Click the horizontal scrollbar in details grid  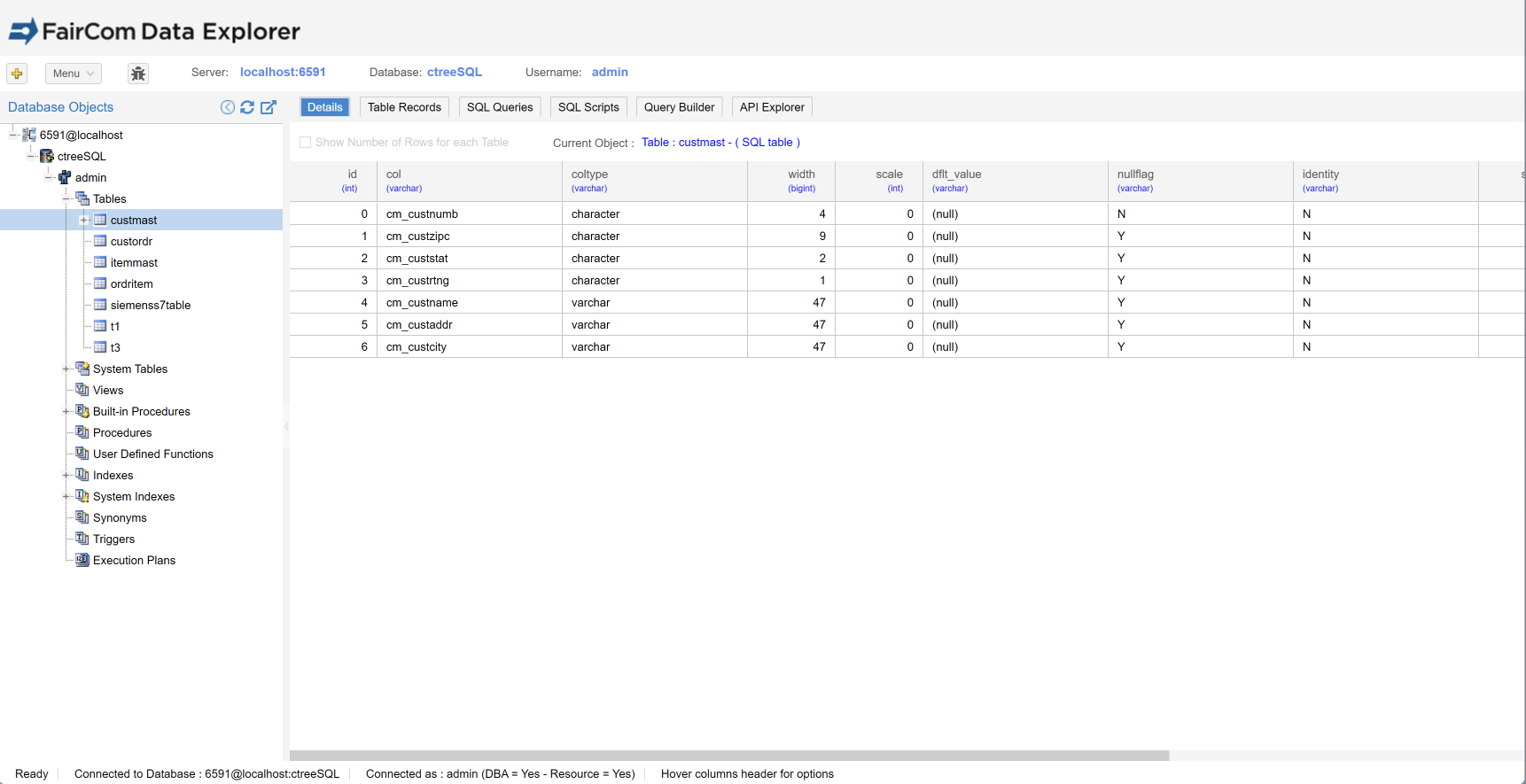pos(729,756)
